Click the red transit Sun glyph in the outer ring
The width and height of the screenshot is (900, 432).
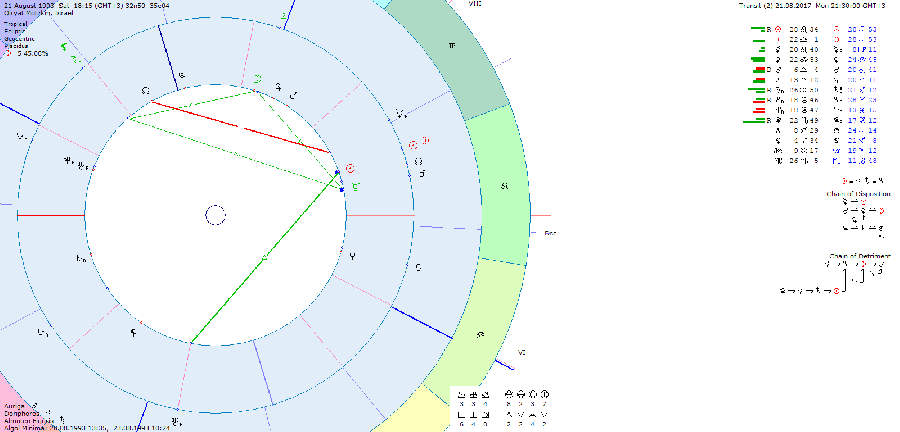tap(413, 145)
